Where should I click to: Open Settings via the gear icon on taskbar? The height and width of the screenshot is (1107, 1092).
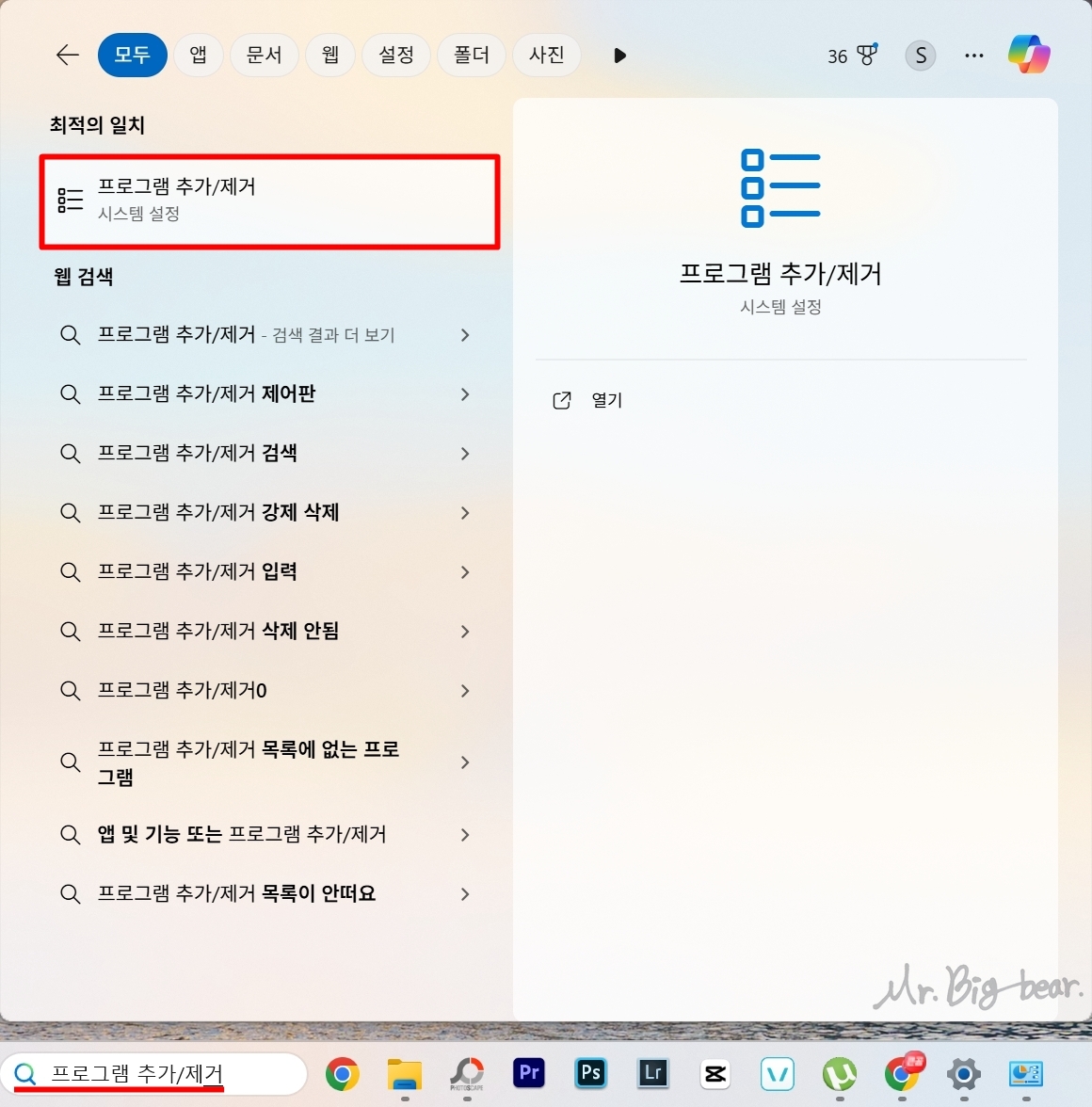tap(963, 1073)
